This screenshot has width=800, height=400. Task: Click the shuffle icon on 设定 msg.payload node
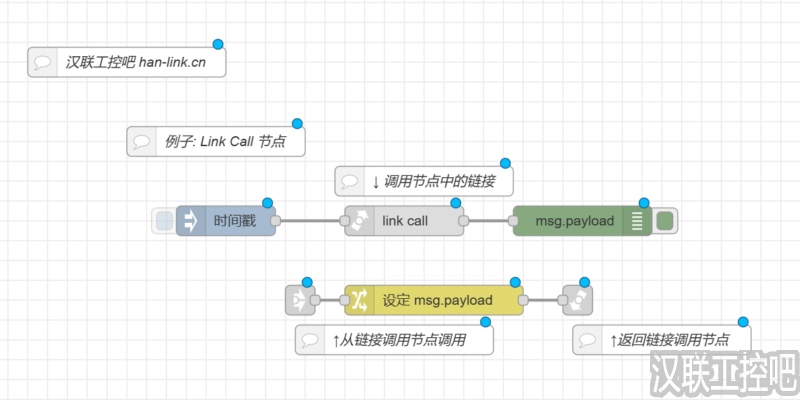click(359, 300)
